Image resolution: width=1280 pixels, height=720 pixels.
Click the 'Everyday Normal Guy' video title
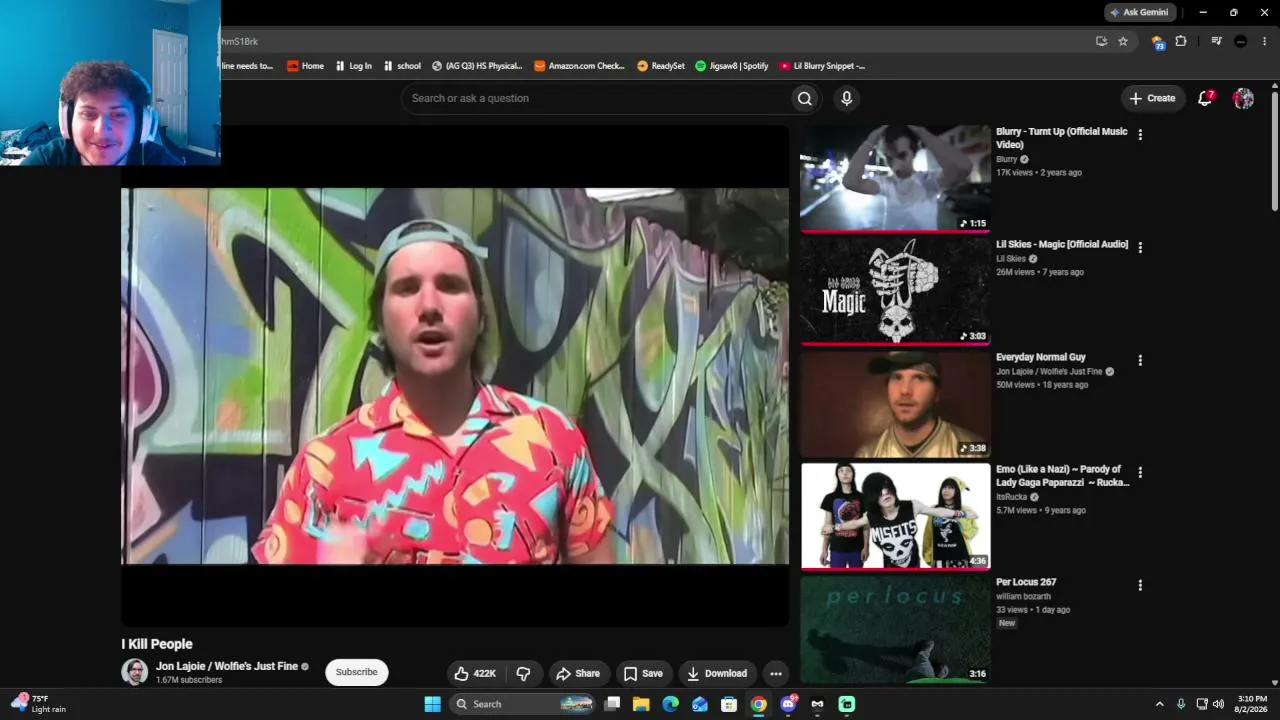point(1041,357)
